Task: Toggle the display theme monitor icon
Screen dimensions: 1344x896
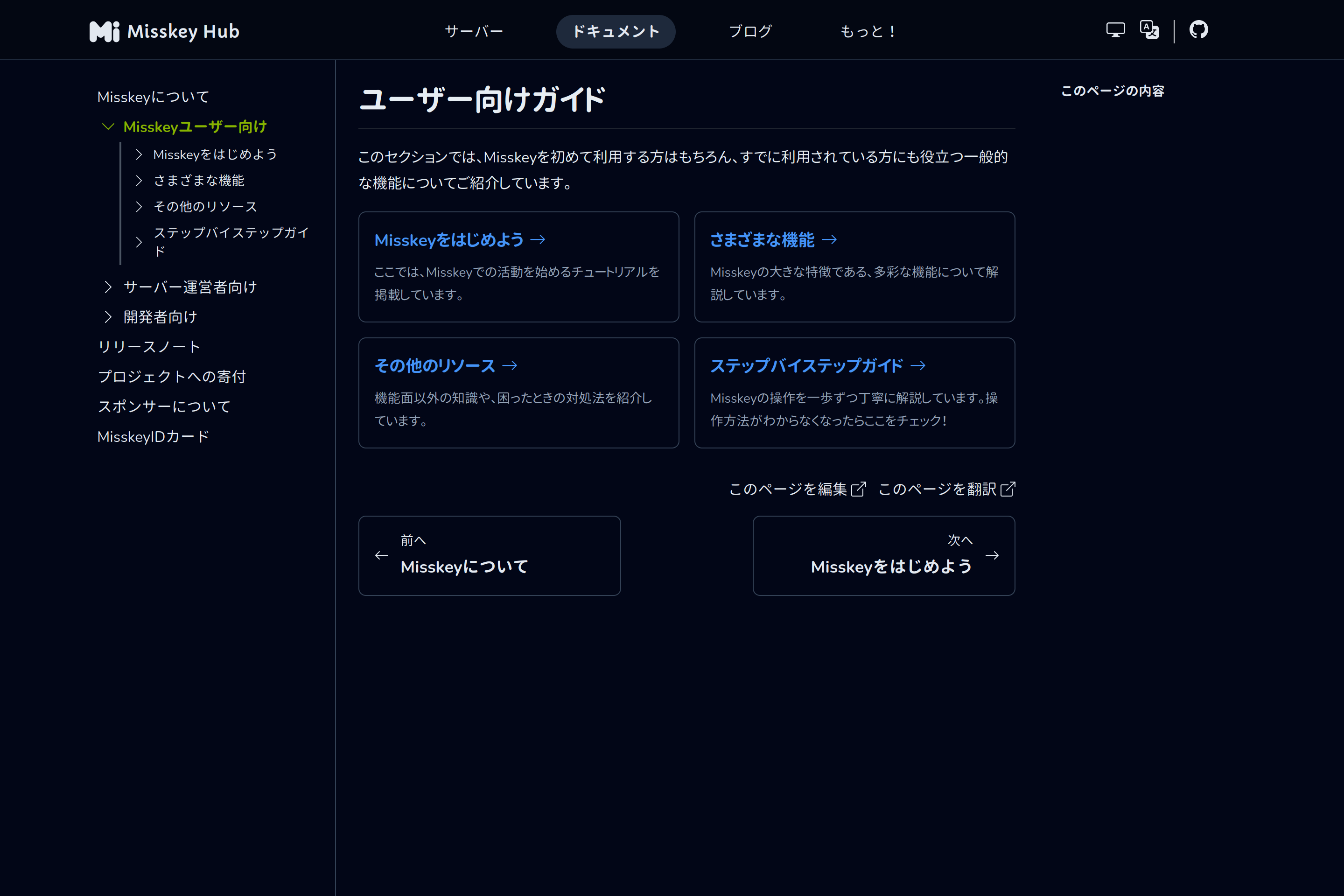Action: click(x=1115, y=30)
